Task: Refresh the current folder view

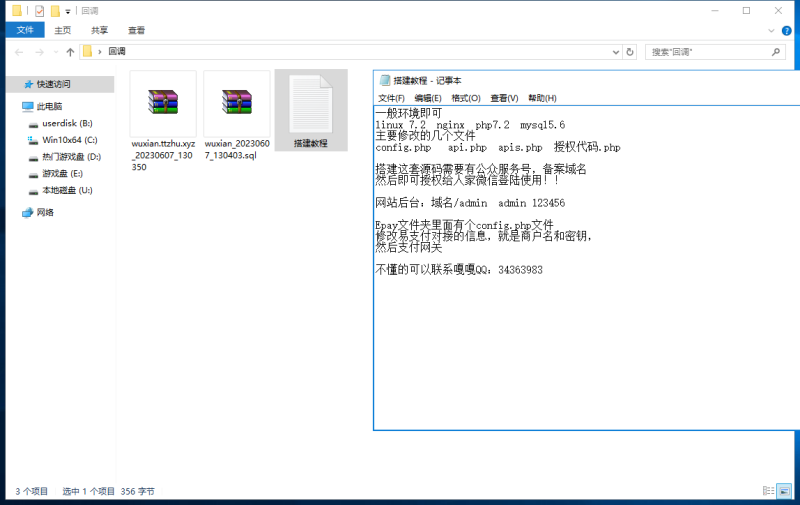Action: click(629, 51)
